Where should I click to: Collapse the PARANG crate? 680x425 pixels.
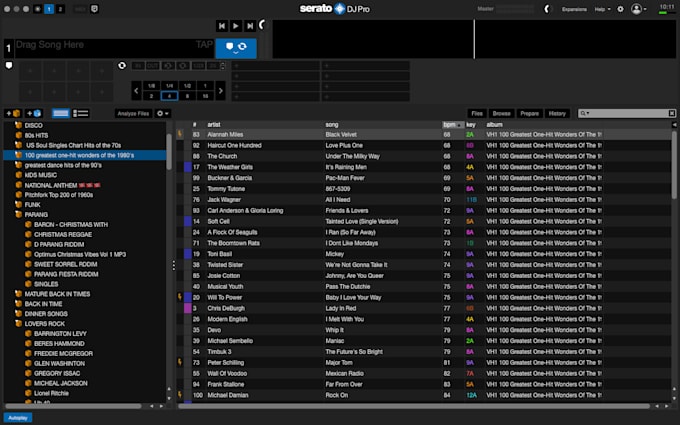(18, 214)
